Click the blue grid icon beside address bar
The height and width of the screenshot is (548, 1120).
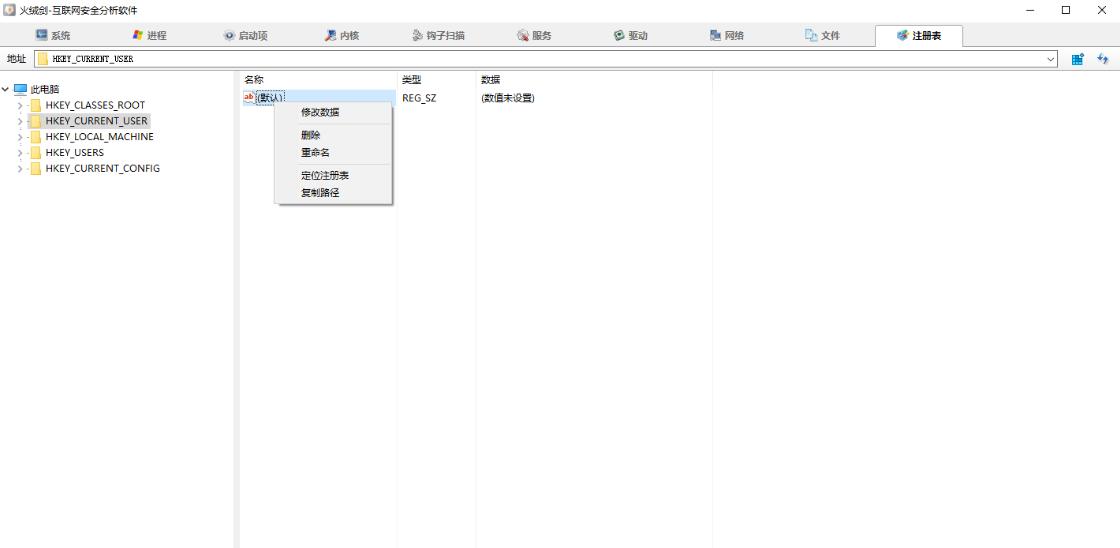tap(1078, 59)
